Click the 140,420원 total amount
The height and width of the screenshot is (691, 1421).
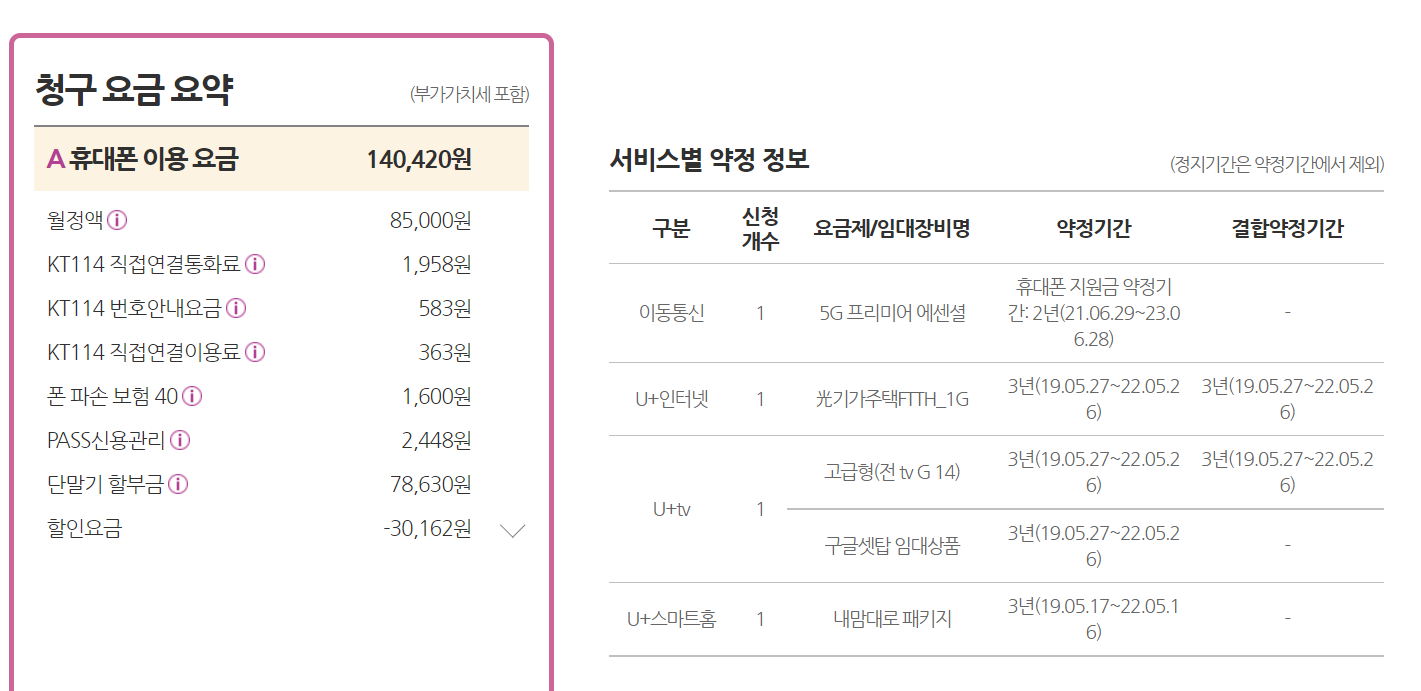point(418,159)
